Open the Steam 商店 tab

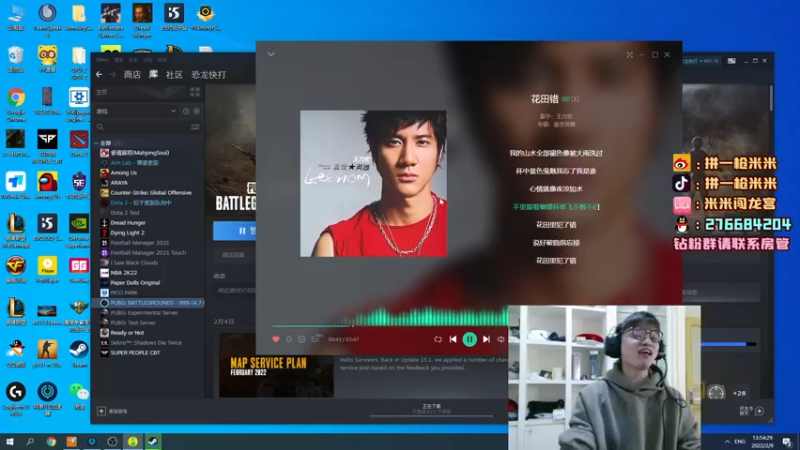132,74
